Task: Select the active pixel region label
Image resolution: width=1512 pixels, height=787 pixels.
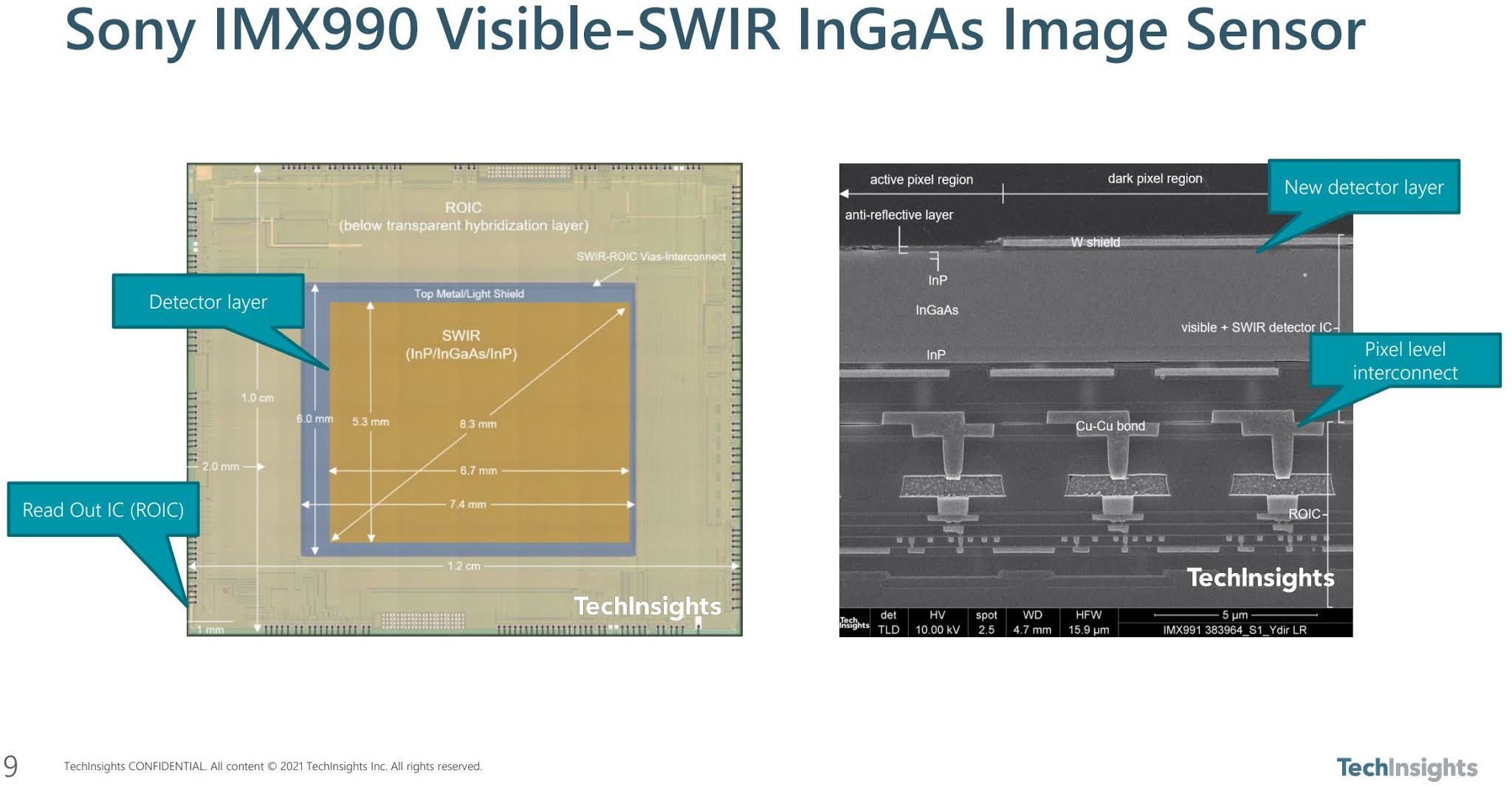Action: pyautogui.click(x=921, y=179)
